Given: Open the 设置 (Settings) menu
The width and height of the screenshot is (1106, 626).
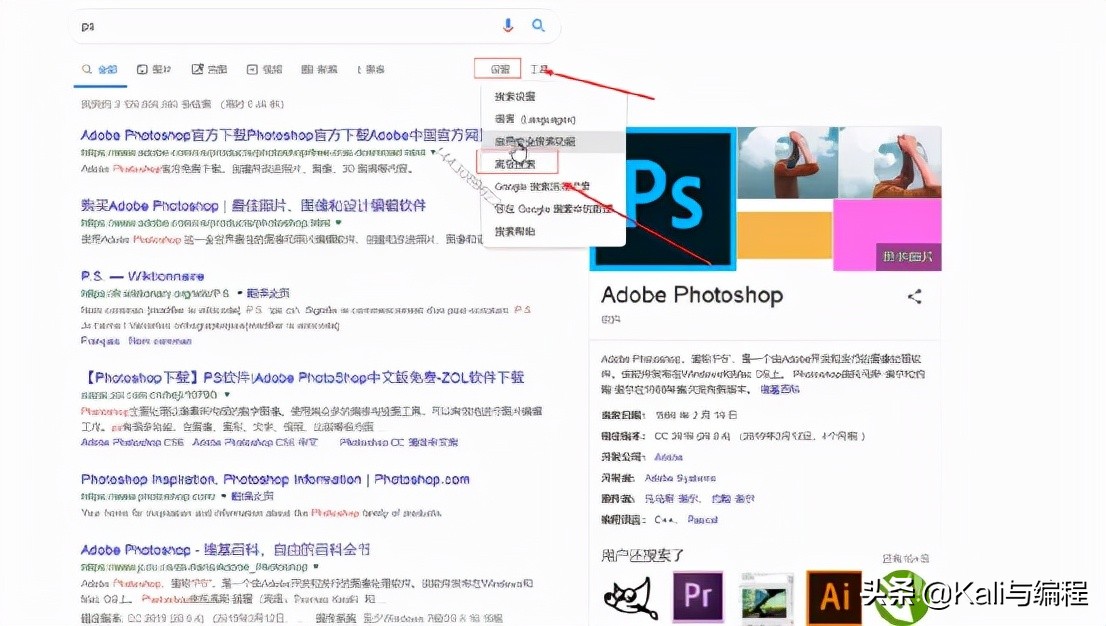Looking at the screenshot, I should coord(498,68).
